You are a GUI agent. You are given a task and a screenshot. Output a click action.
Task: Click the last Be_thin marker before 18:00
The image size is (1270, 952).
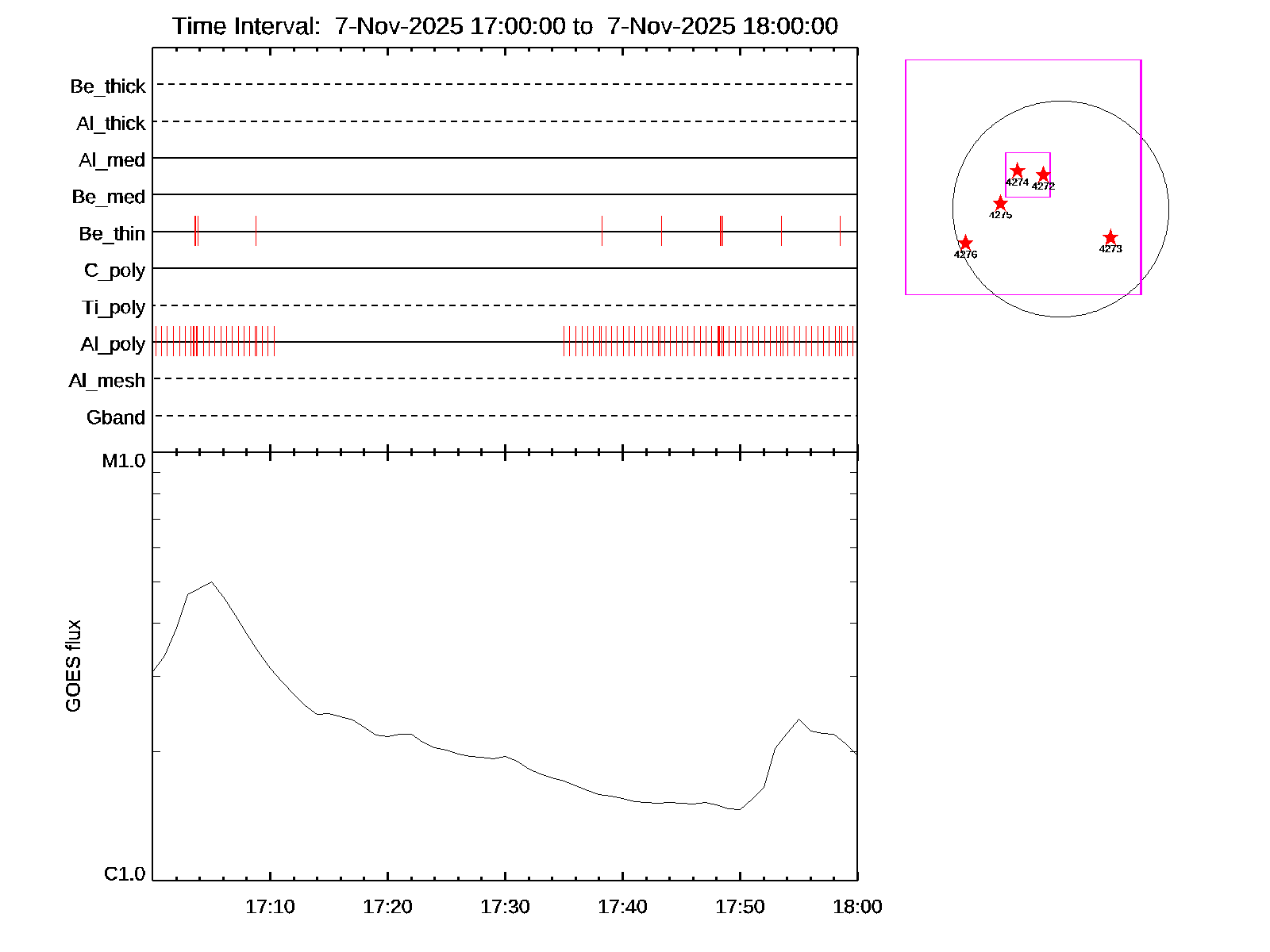(x=840, y=231)
